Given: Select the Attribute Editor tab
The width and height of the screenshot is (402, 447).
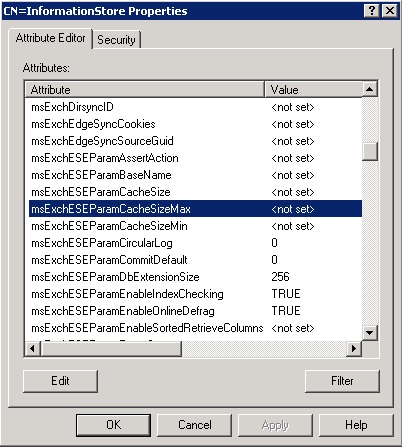Looking at the screenshot, I should coord(51,38).
